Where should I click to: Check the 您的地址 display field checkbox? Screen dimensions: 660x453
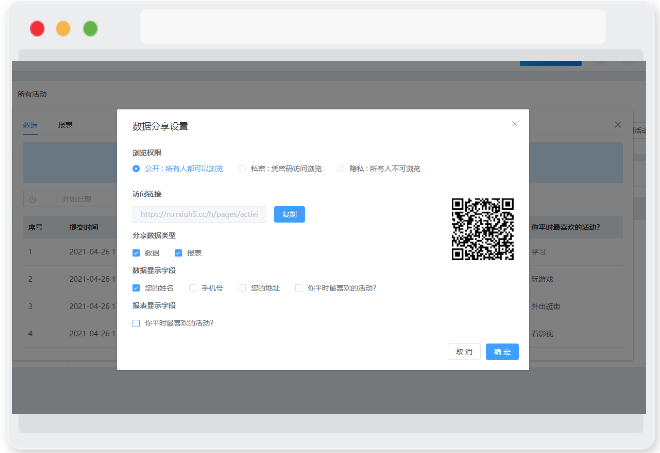(242, 288)
